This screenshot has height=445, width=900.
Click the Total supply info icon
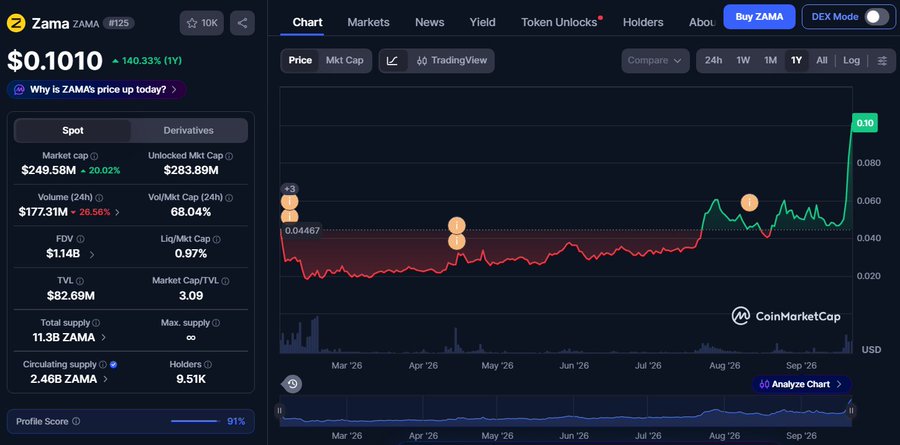[x=96, y=323]
